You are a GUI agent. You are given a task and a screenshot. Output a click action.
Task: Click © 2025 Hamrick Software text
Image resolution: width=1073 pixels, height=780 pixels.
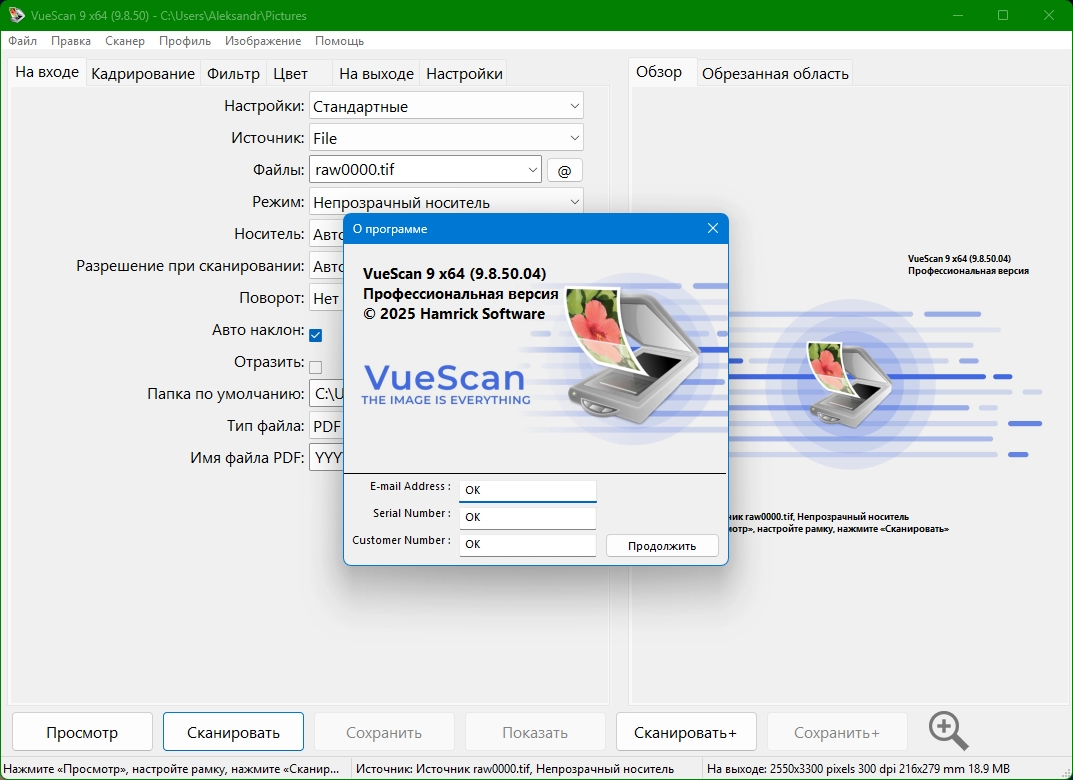coord(454,314)
